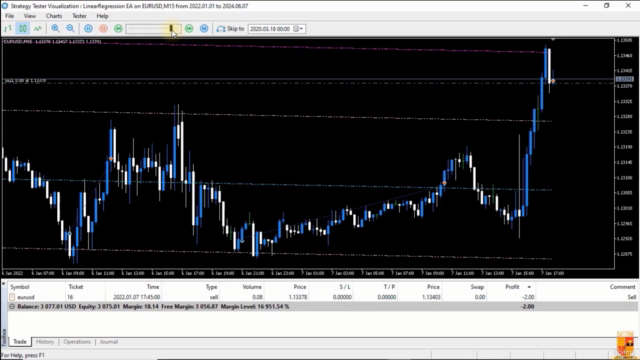Image resolution: width=640 pixels, height=360 pixels.
Task: Step forward to the next tick
Action: [204, 29]
